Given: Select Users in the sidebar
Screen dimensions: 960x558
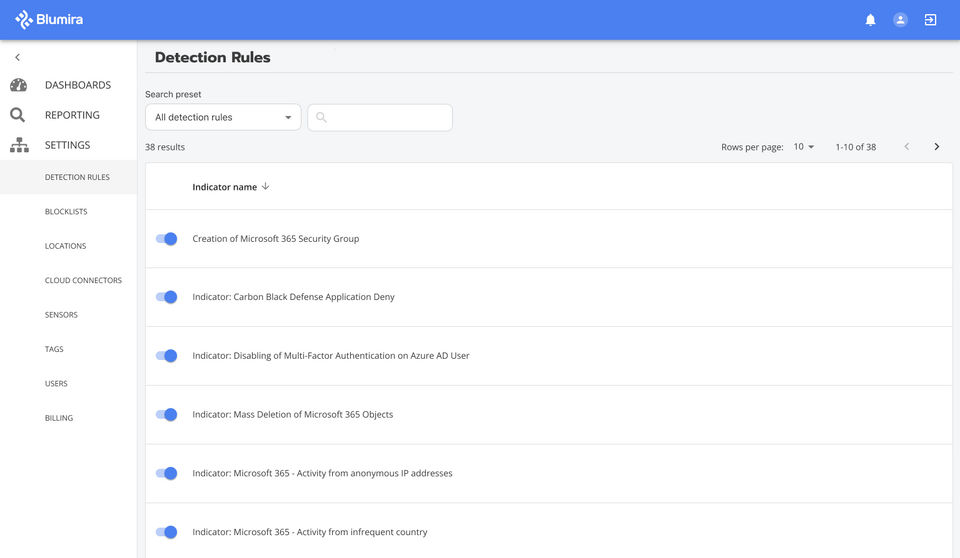Looking at the screenshot, I should [x=56, y=383].
